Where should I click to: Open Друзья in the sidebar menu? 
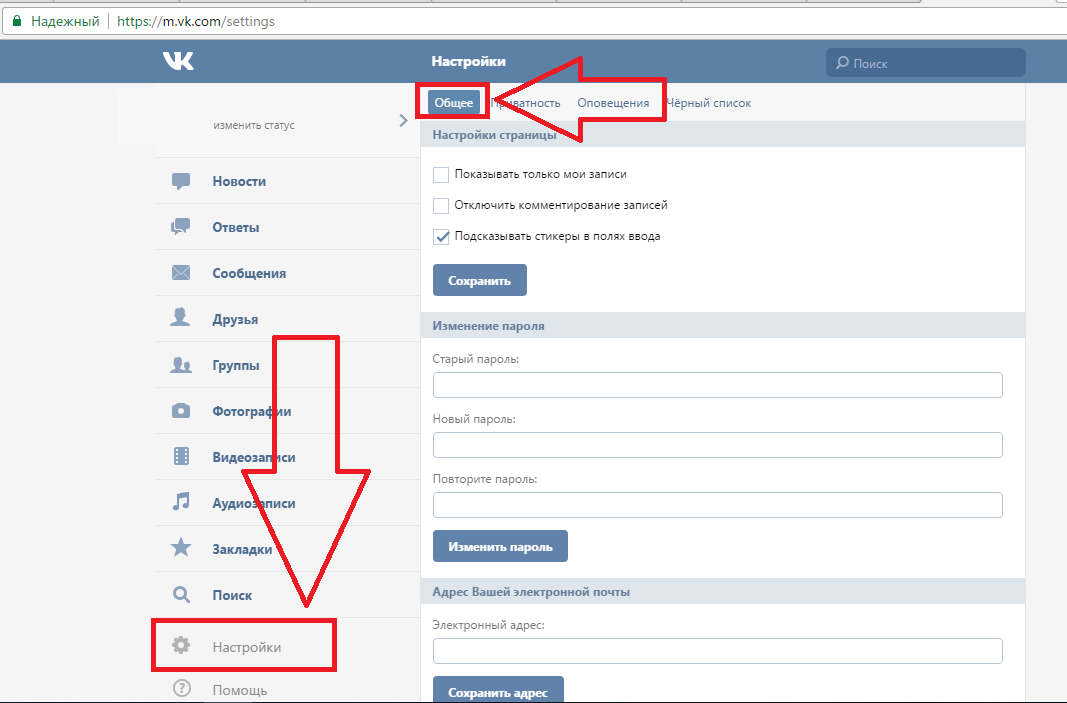click(288, 319)
